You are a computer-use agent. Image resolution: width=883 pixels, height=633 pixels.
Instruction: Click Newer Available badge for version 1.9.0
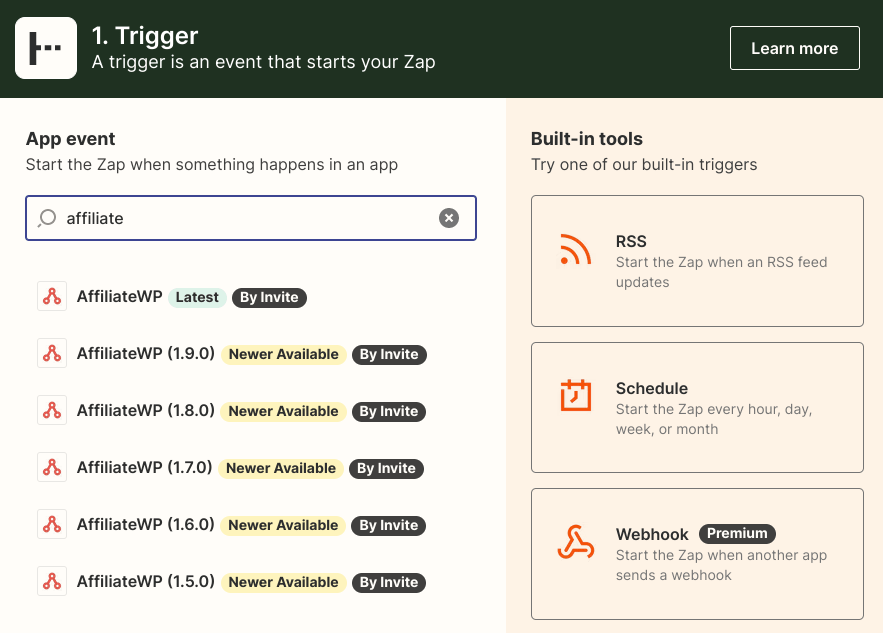[x=284, y=354]
